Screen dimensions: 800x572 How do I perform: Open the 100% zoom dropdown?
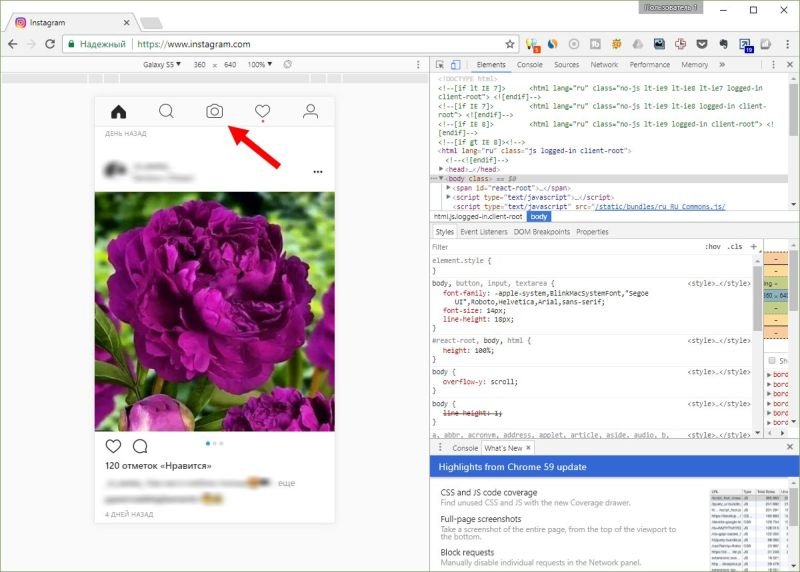pyautogui.click(x=260, y=65)
